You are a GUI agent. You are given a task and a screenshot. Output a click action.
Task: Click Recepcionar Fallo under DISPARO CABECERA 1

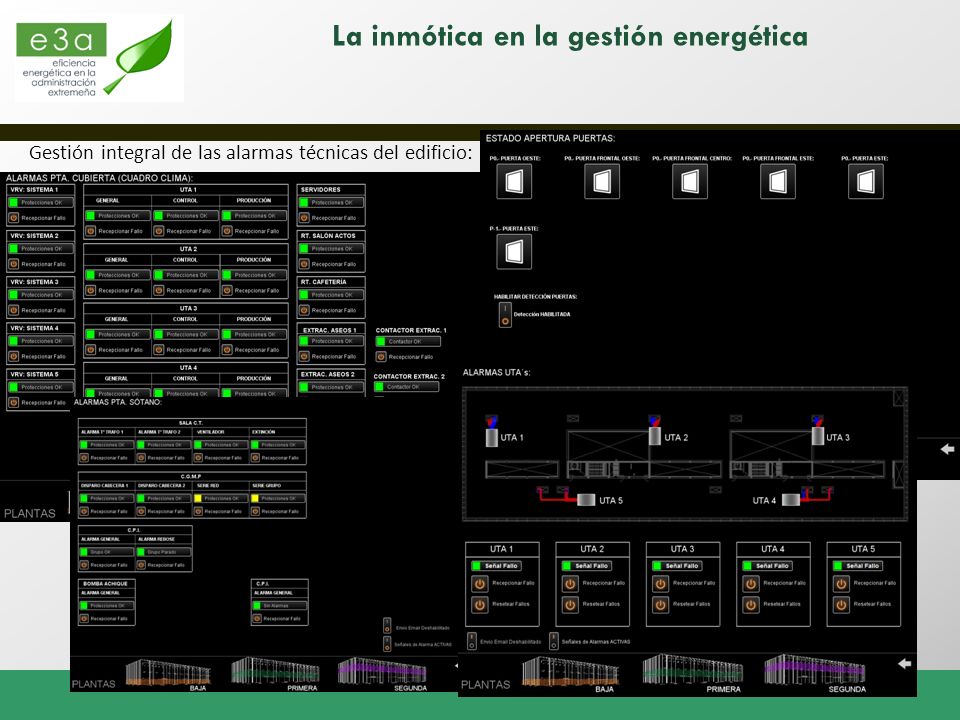coord(84,511)
